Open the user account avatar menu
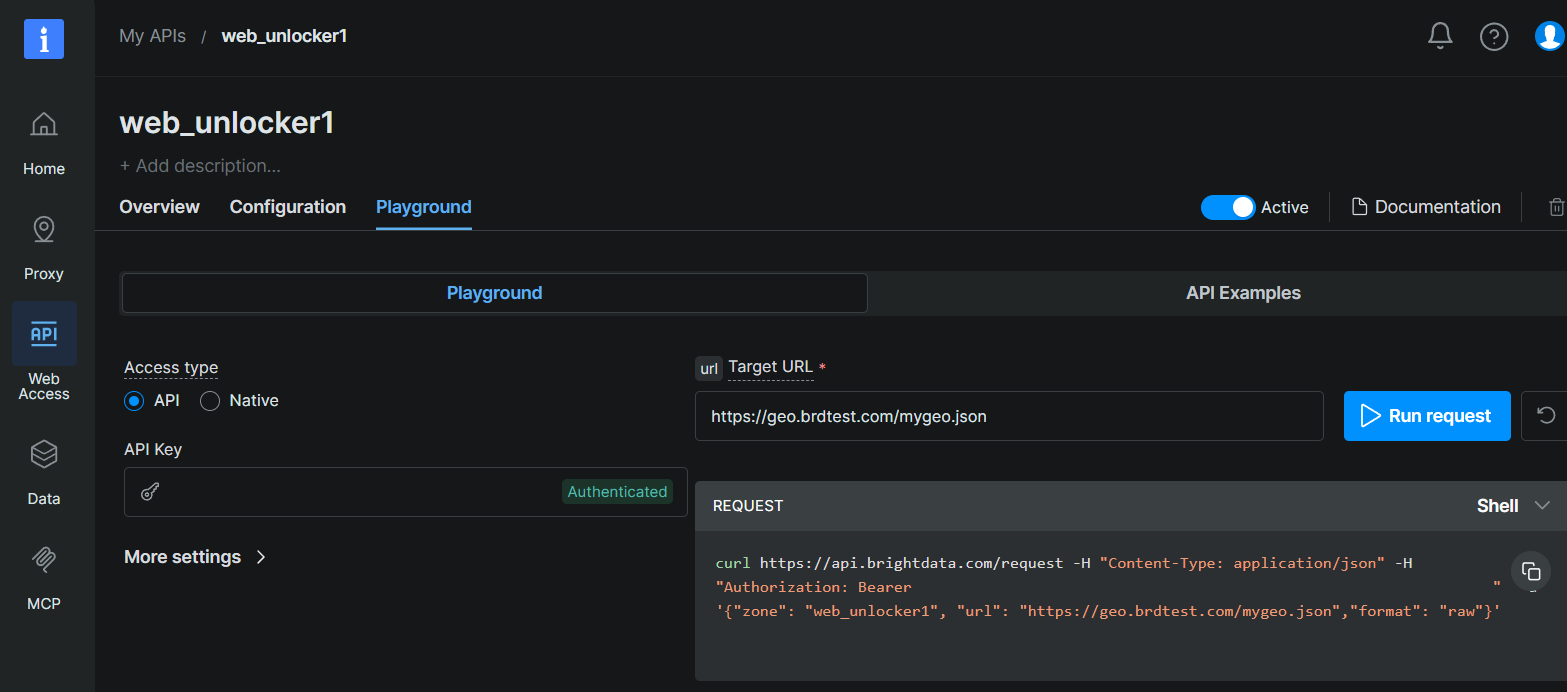Image resolution: width=1567 pixels, height=692 pixels. [1550, 36]
